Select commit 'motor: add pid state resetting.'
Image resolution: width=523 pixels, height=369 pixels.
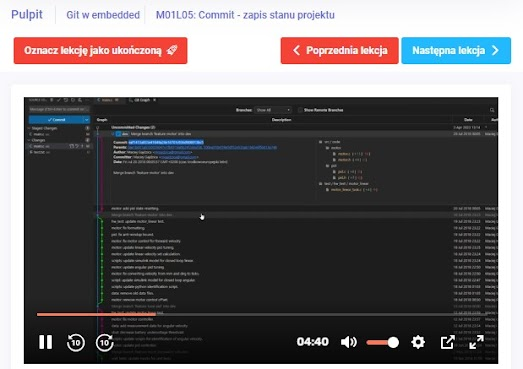(x=295, y=209)
